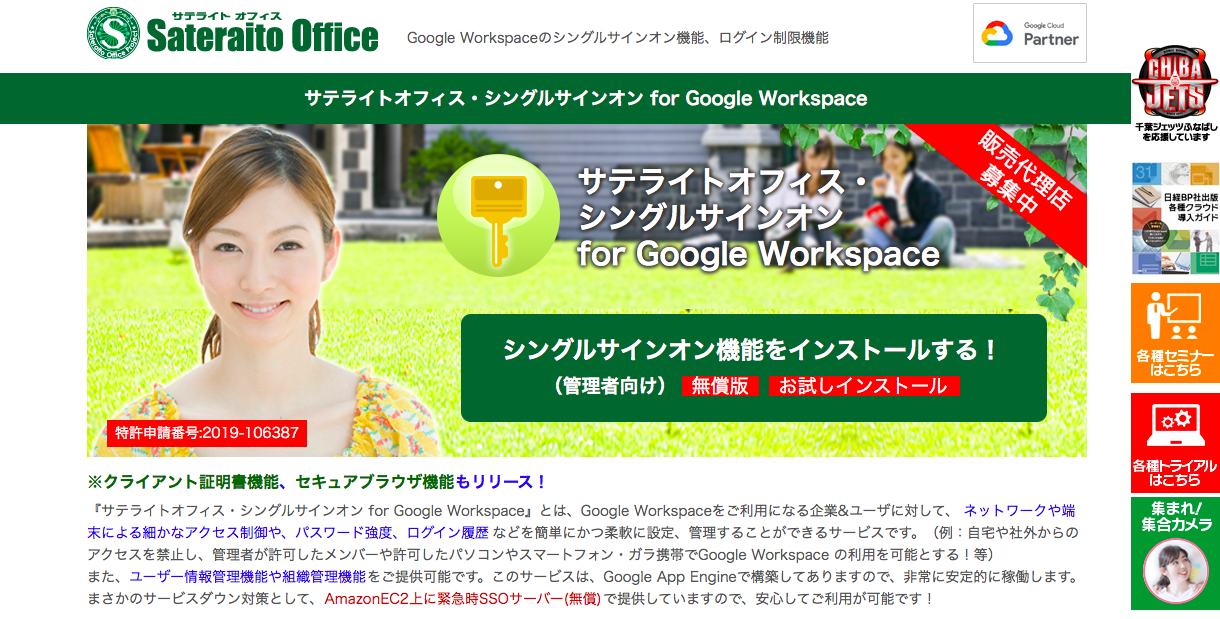This screenshot has height=619, width=1220.
Task: Click the Sateraito Office logo
Action: point(233,33)
